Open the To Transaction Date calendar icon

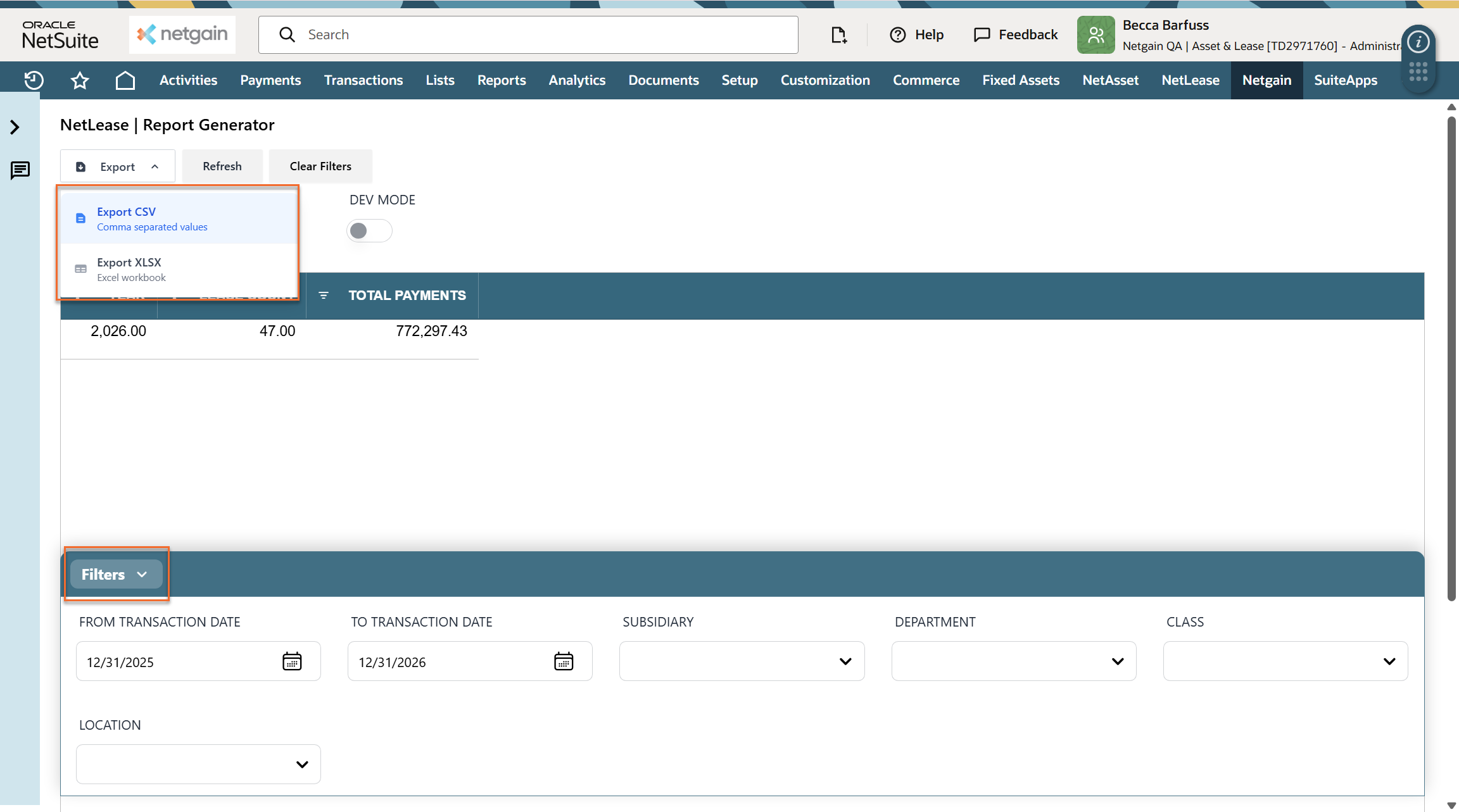pyautogui.click(x=564, y=661)
